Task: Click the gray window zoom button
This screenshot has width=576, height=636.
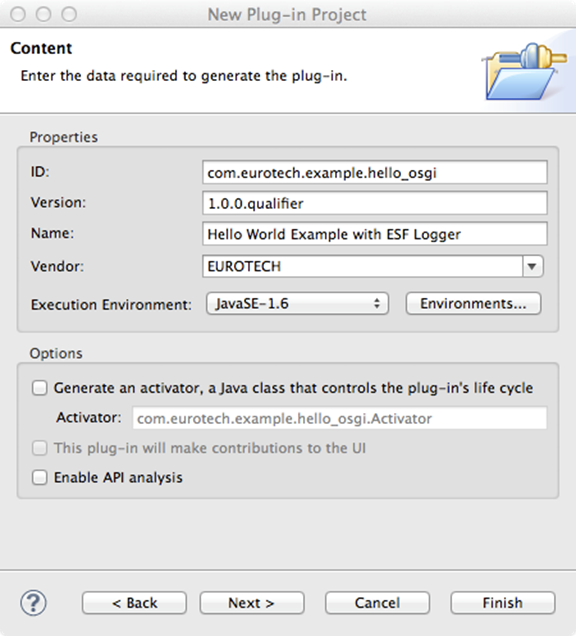Action: coord(69,14)
